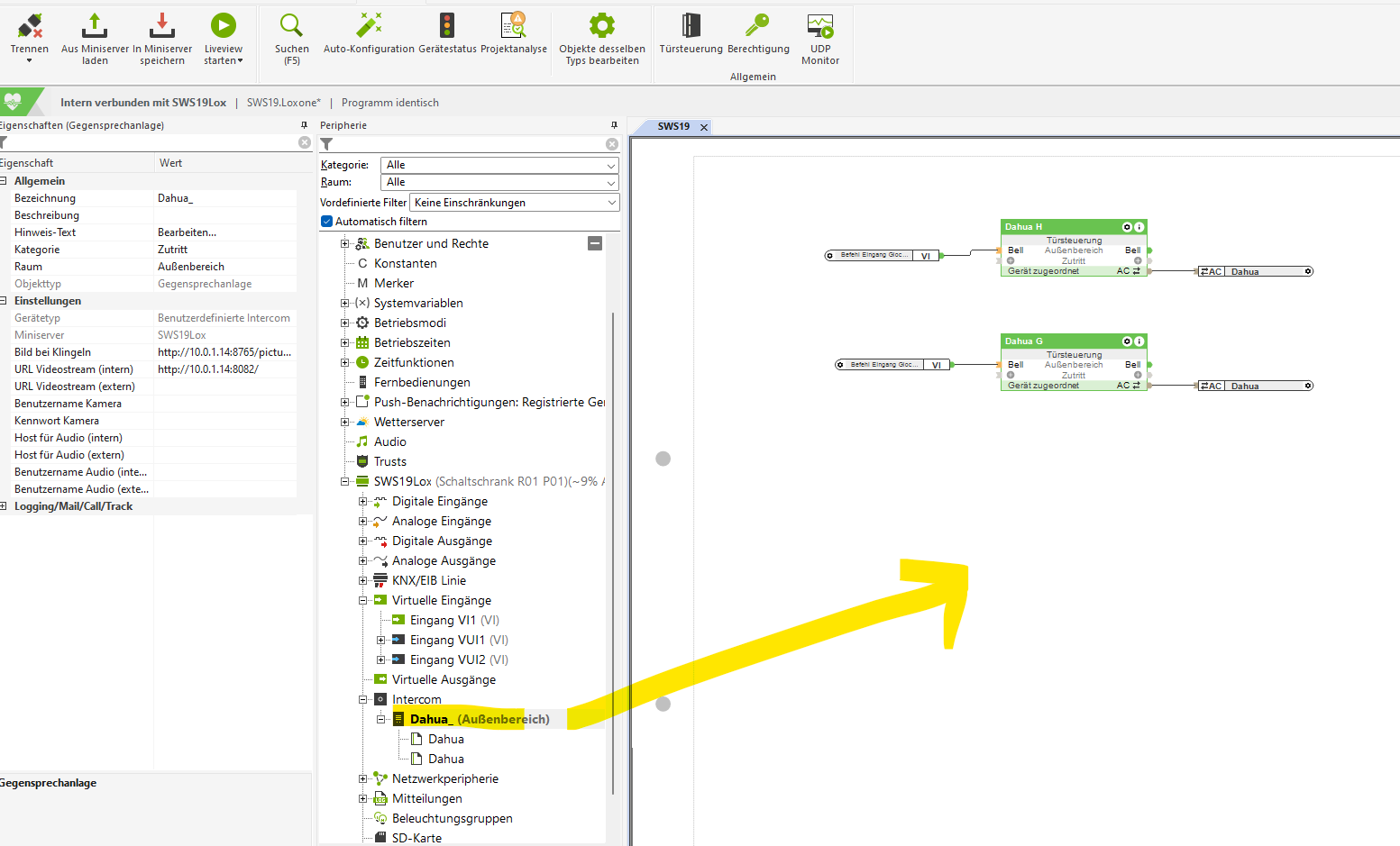Screen dimensions: 1400x846
Task: Expand Logging/Mail/Call/Track section
Action: [4, 506]
